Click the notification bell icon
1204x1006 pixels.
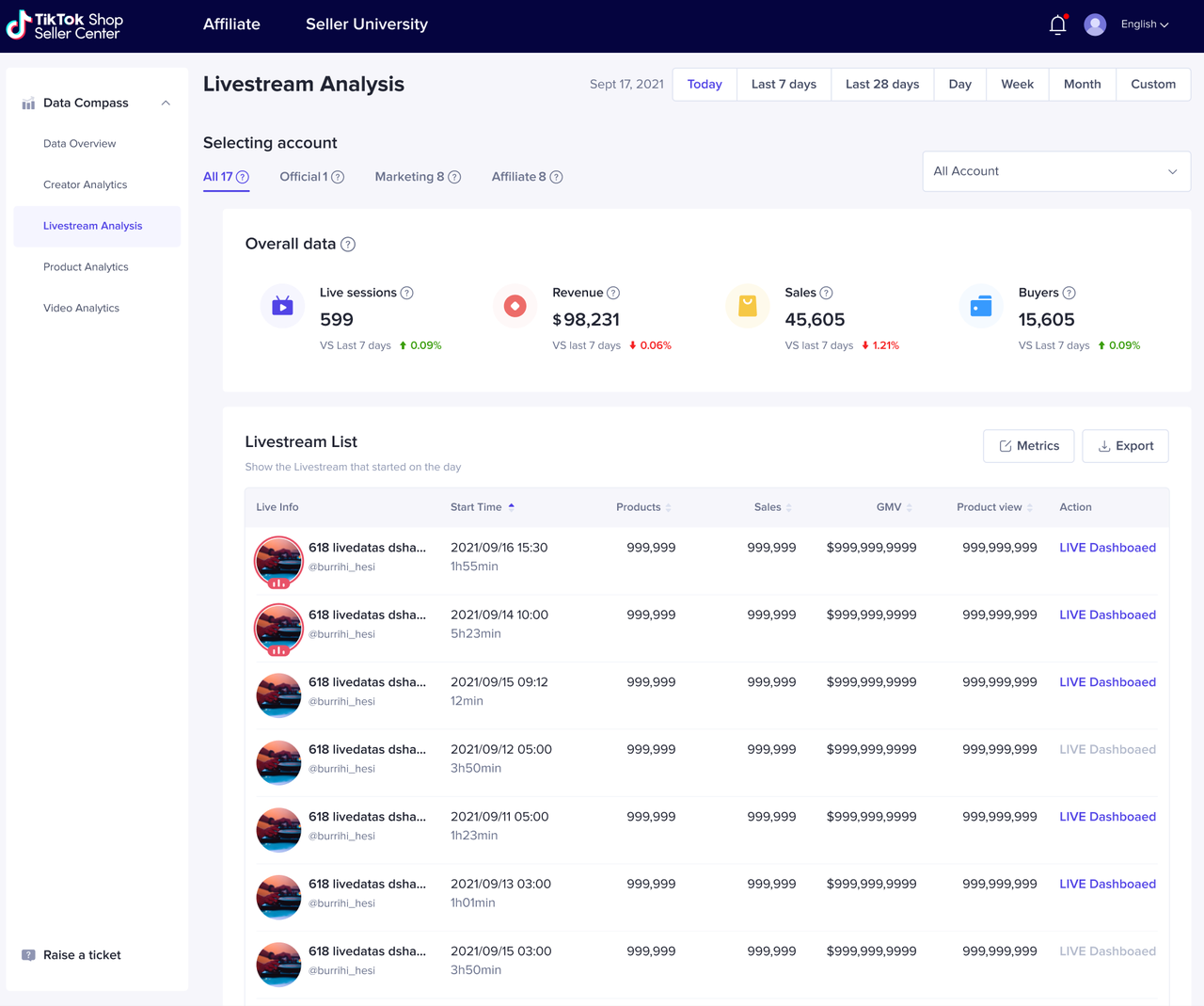coord(1057,25)
